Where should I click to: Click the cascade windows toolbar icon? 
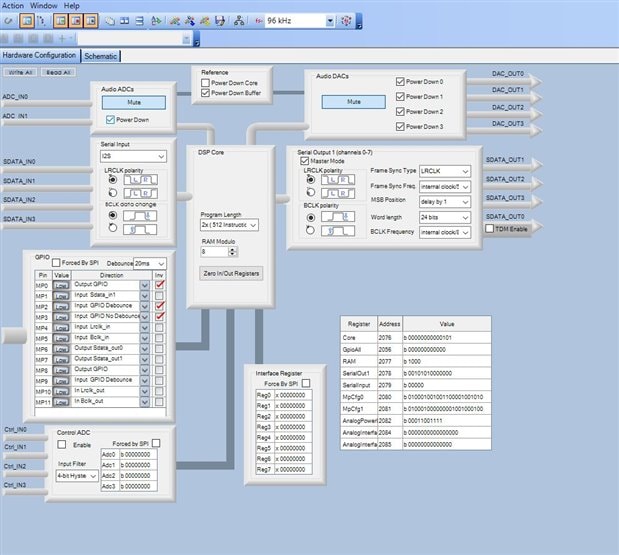(110, 21)
